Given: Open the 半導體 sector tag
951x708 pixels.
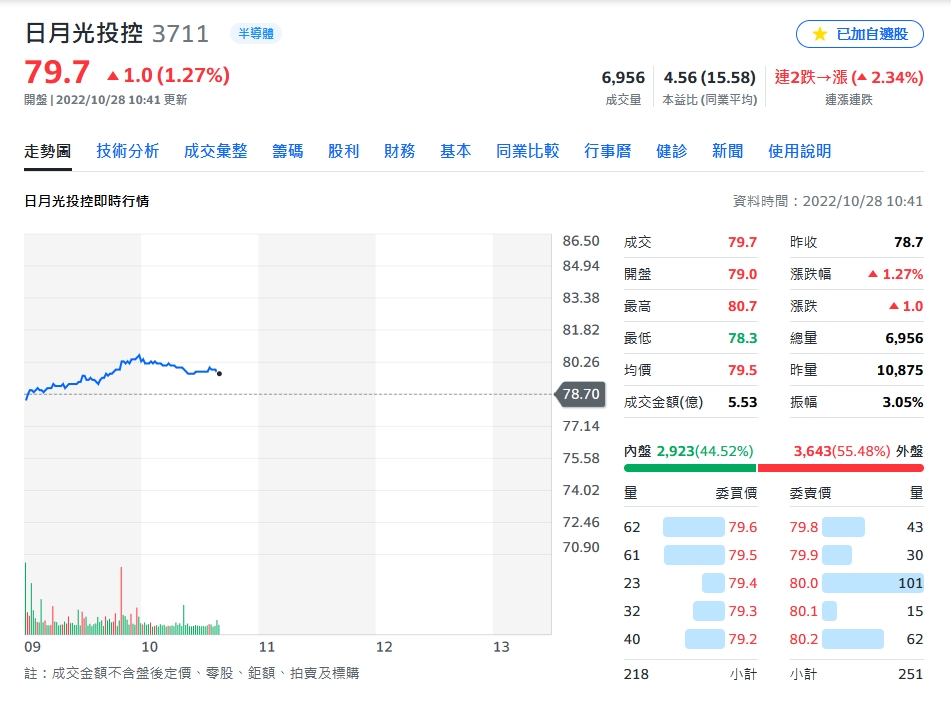Looking at the screenshot, I should [255, 33].
